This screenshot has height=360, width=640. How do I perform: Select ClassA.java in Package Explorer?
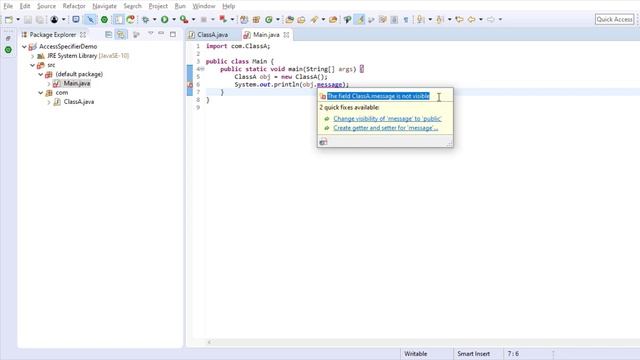79,102
